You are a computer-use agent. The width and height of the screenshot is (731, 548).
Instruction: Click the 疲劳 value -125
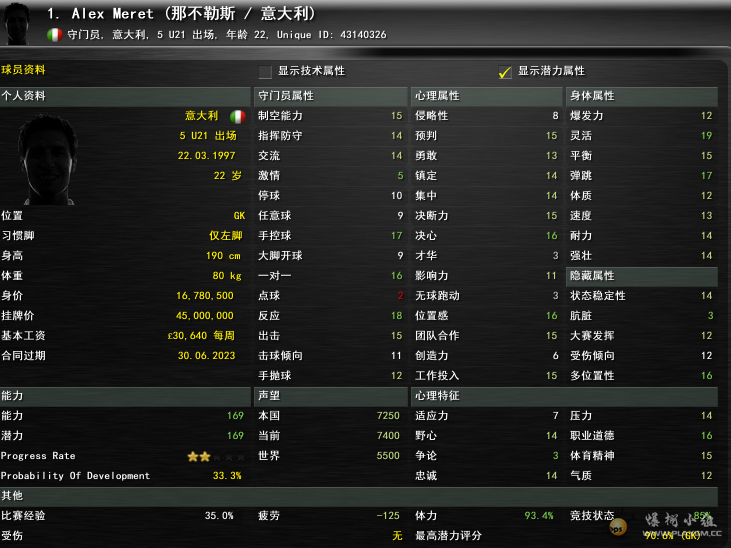pos(388,516)
